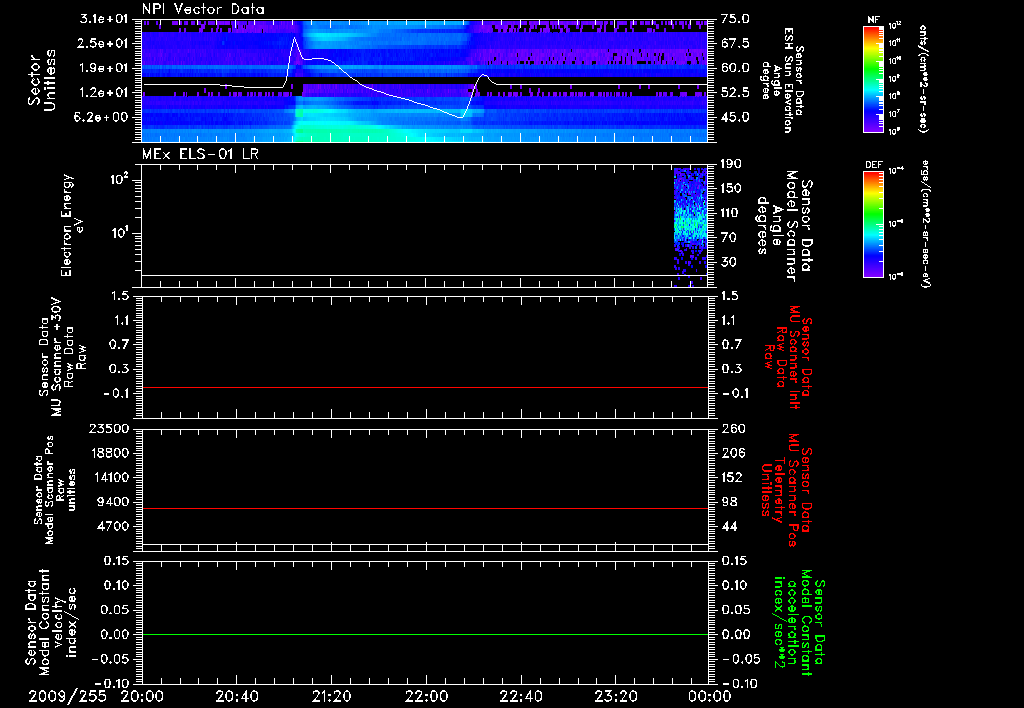Viewport: 1024px width, 708px height.
Task: Click the green Model Constant acceleration label
Action: coord(799,622)
